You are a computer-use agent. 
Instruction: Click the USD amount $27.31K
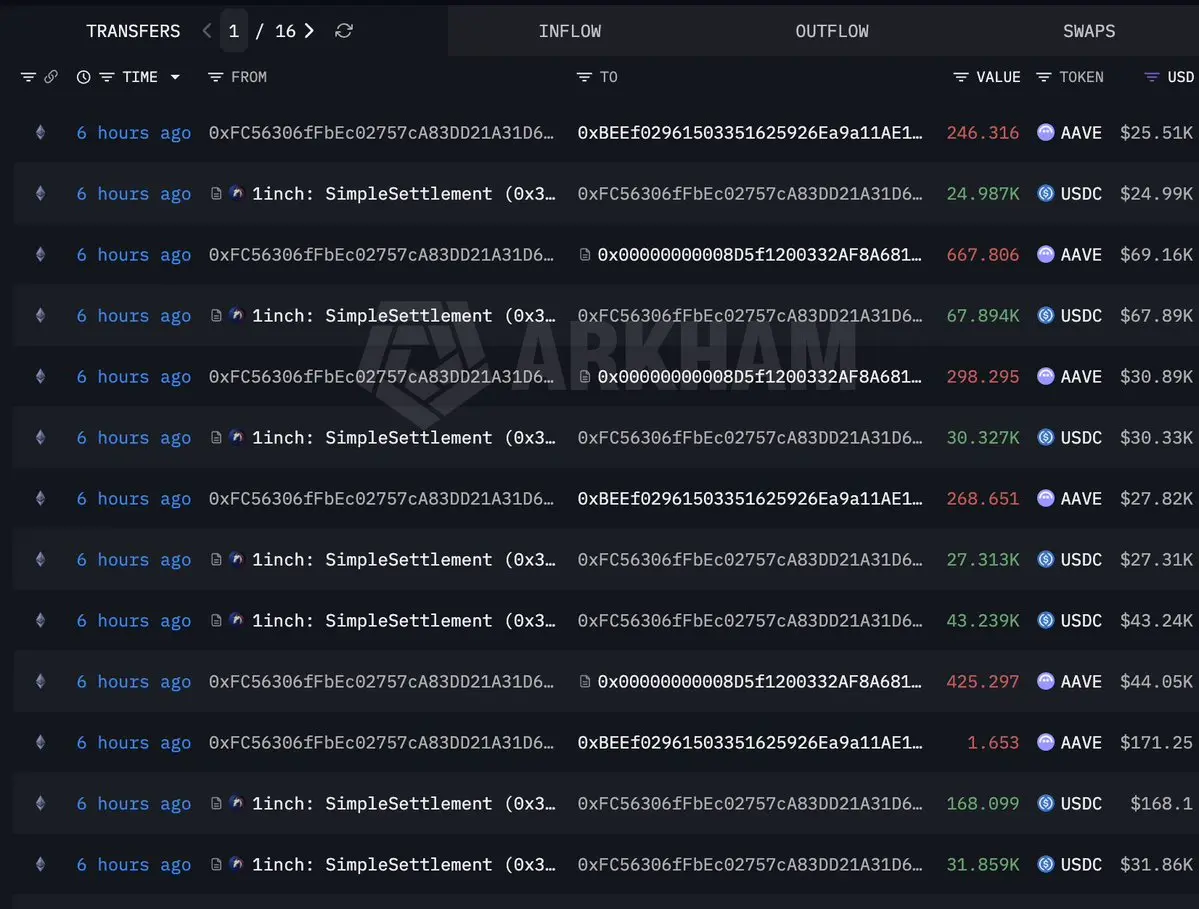pos(1156,560)
